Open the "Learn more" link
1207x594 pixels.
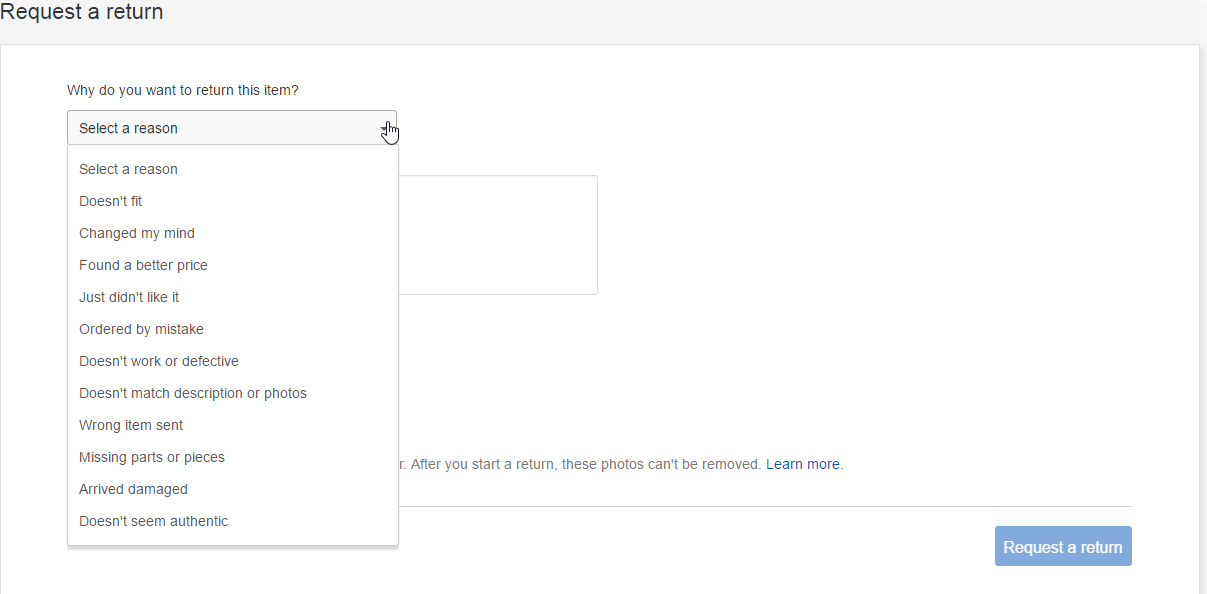802,464
